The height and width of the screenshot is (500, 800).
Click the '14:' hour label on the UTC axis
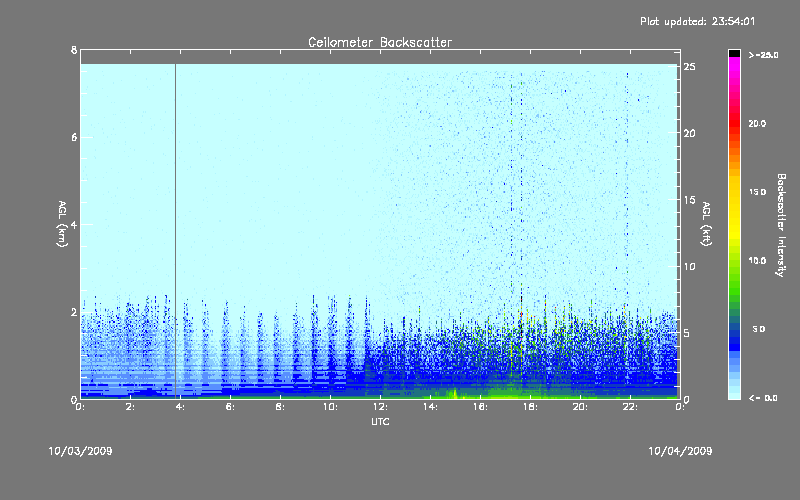coord(430,407)
